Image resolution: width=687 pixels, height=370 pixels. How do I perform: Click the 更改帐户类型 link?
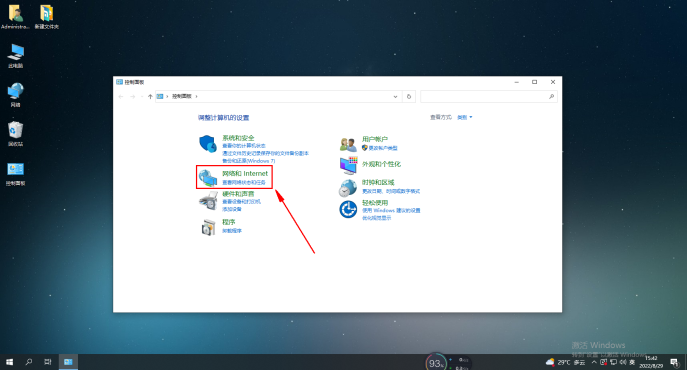383,148
